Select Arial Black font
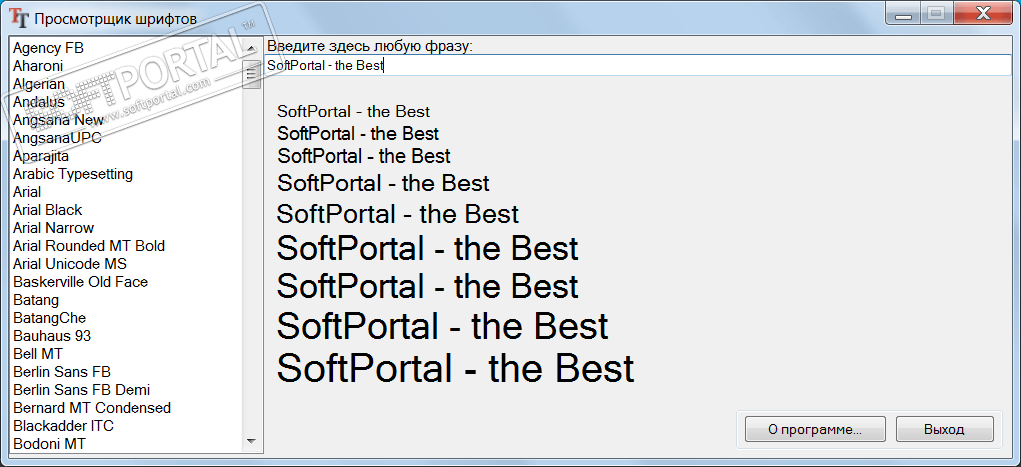Viewport: 1021px width, 467px height. coord(48,210)
